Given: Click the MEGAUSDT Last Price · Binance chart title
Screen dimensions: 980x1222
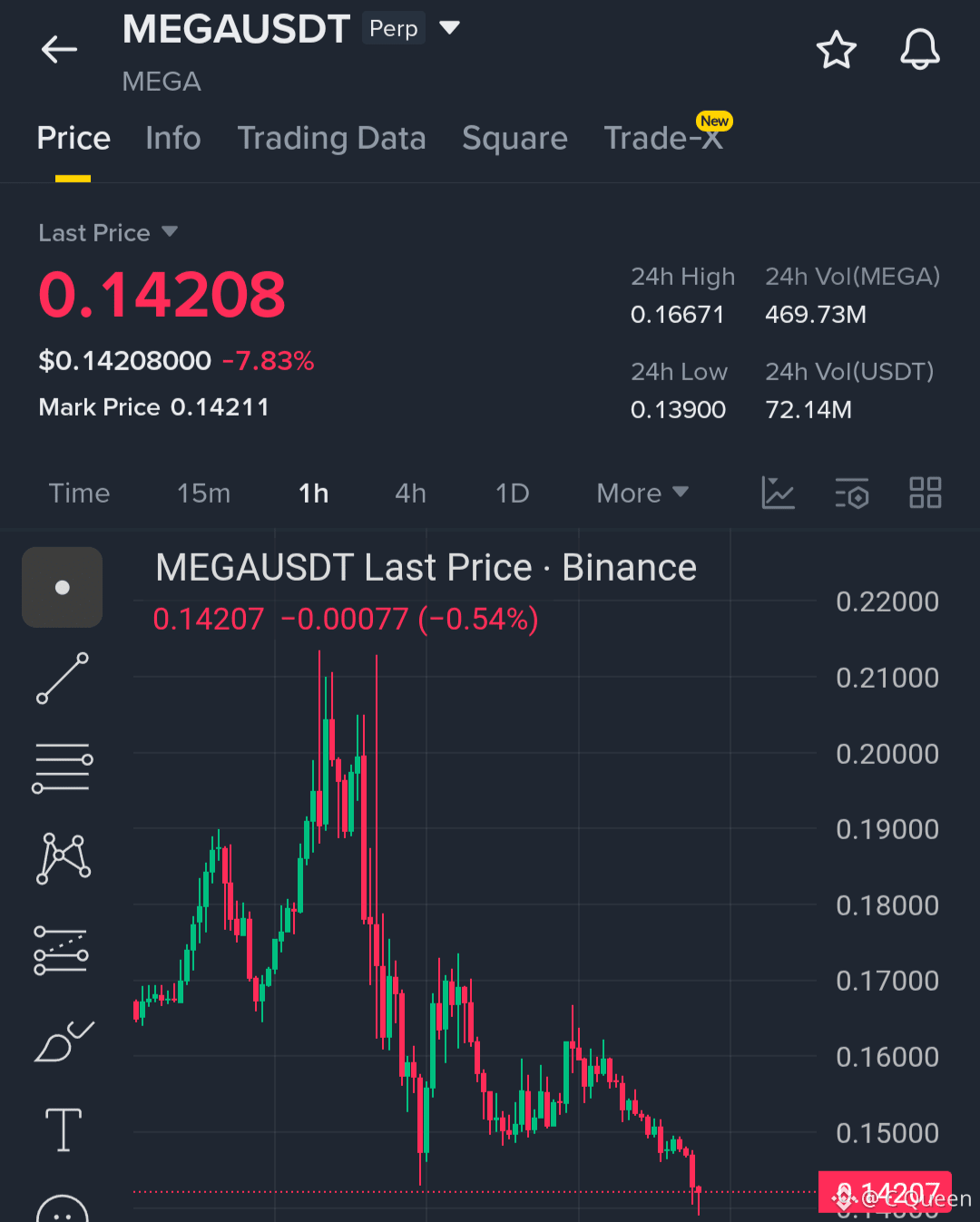Looking at the screenshot, I should [x=426, y=568].
